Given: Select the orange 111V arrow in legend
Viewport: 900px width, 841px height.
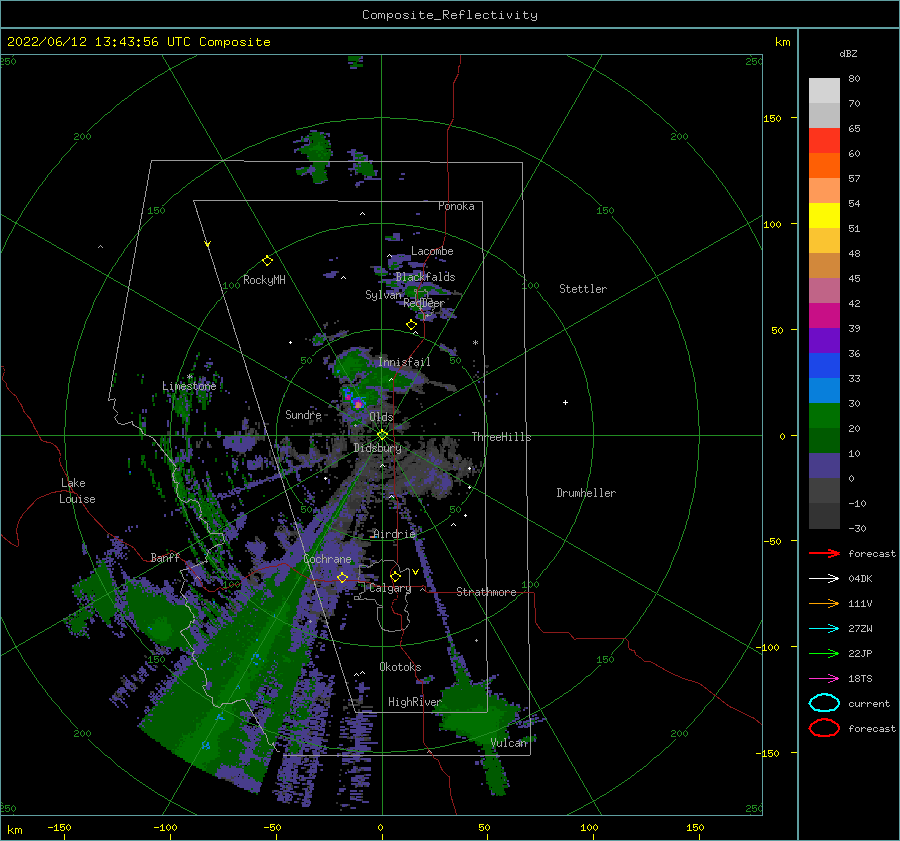Looking at the screenshot, I should [x=824, y=603].
